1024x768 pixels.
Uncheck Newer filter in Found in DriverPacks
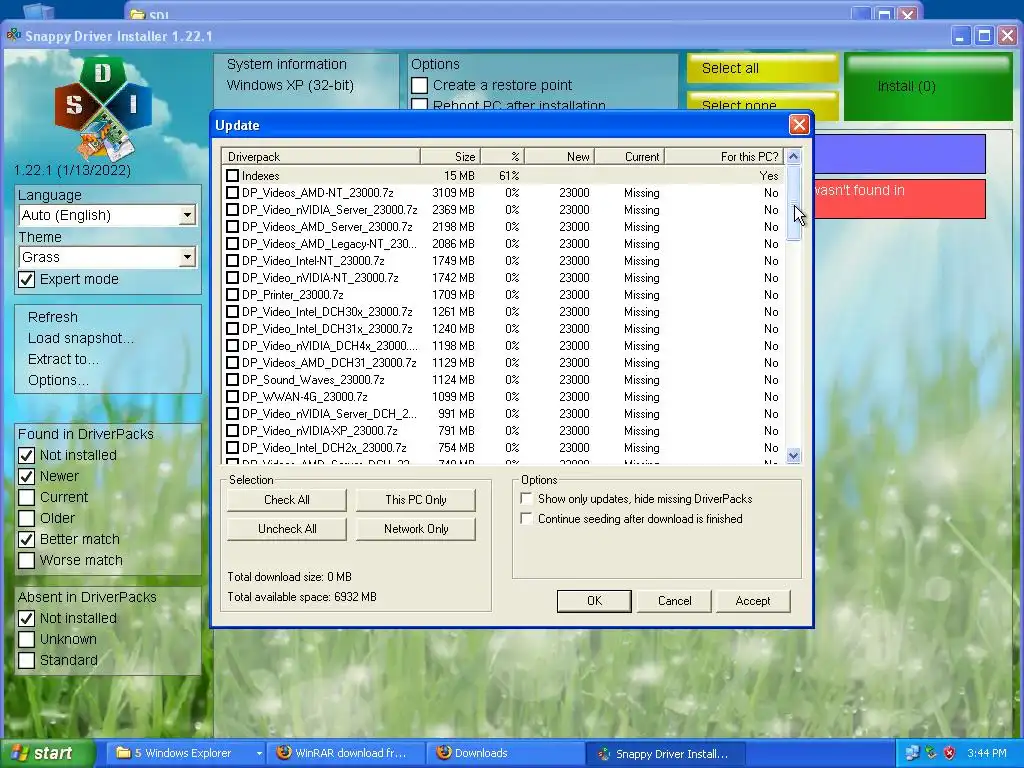coord(26,477)
